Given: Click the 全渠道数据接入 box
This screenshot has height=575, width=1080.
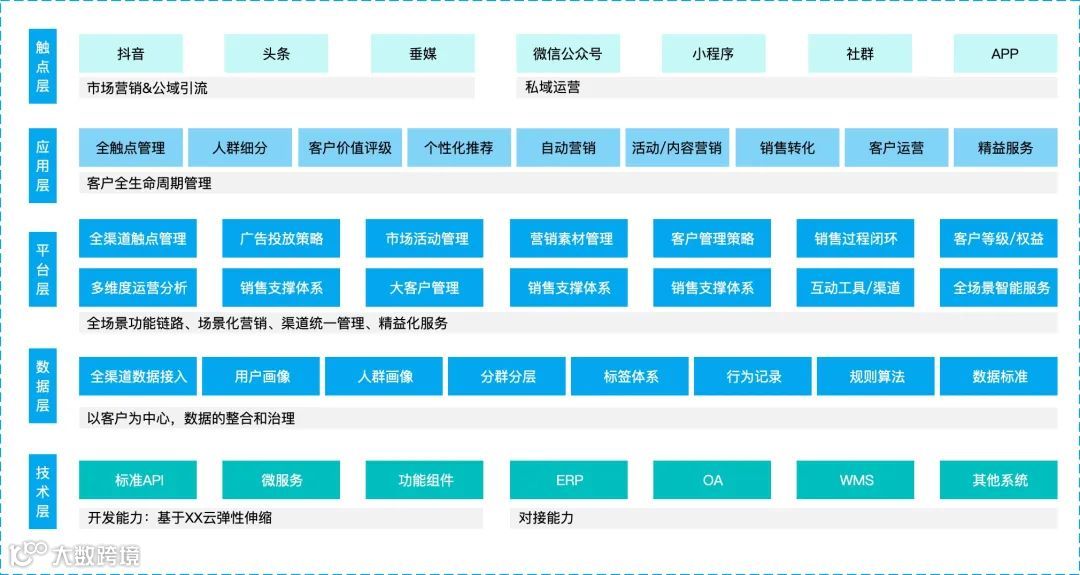Looking at the screenshot, I should [138, 376].
